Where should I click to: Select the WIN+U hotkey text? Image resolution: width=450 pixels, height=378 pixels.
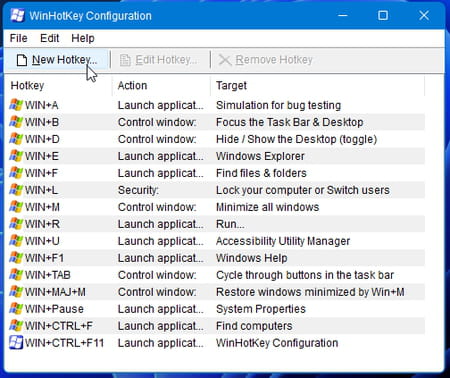click(42, 241)
